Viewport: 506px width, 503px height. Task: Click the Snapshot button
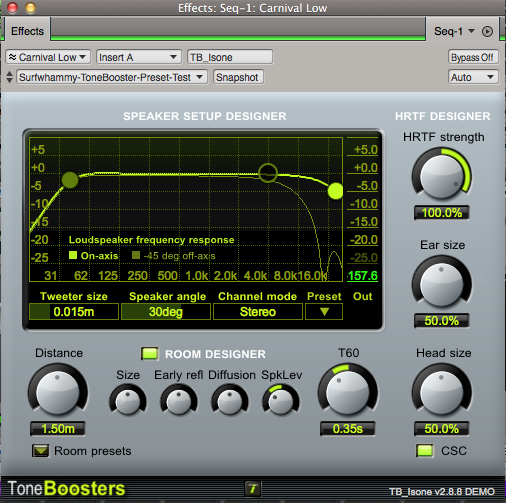(238, 77)
